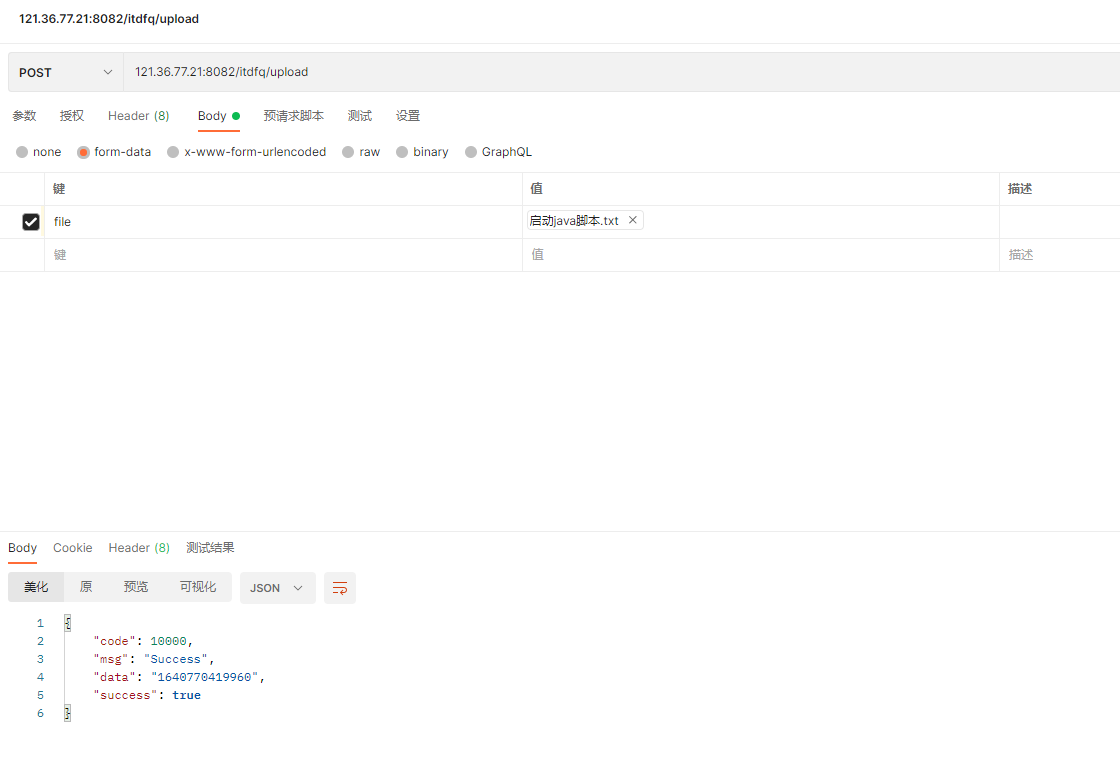This screenshot has height=758, width=1120.
Task: Select the 预览 view button
Action: point(136,587)
